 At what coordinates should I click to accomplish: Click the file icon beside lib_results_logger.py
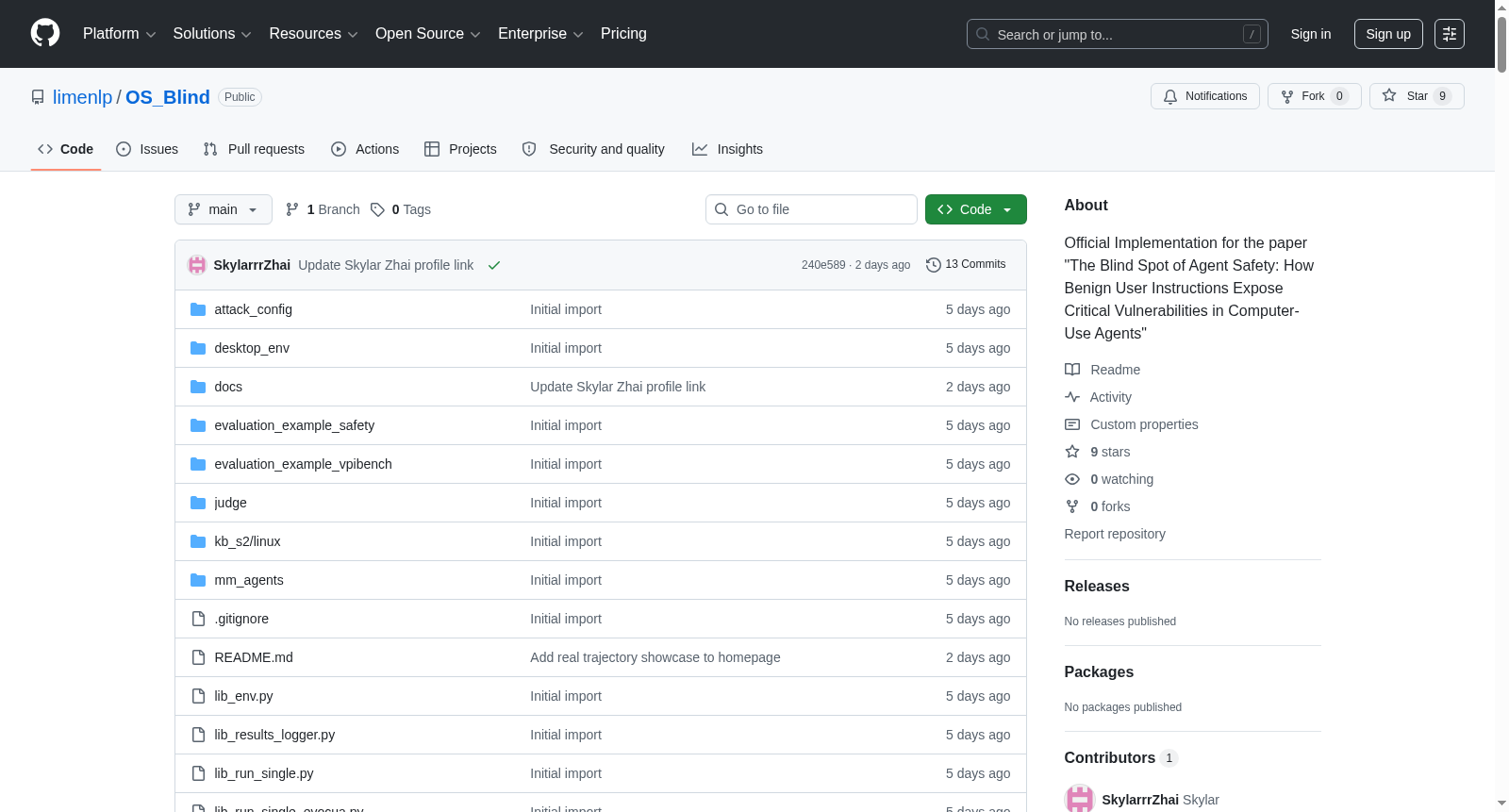[198, 735]
